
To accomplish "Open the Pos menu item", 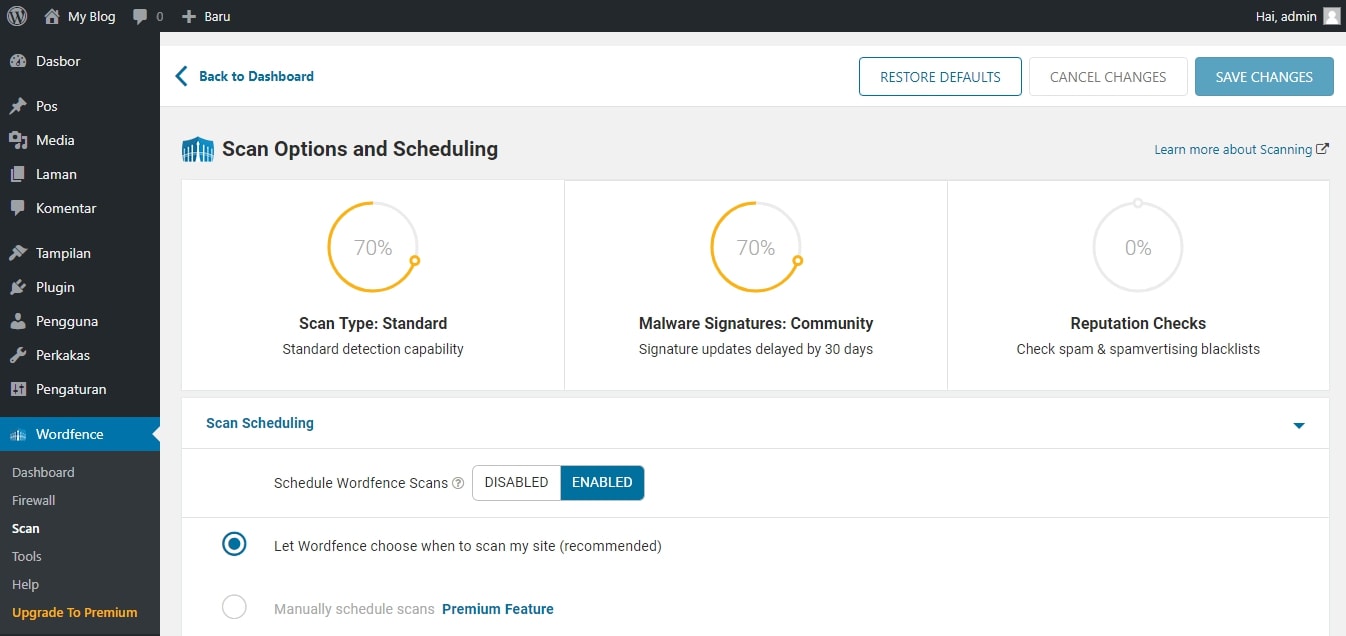I will pos(80,106).
